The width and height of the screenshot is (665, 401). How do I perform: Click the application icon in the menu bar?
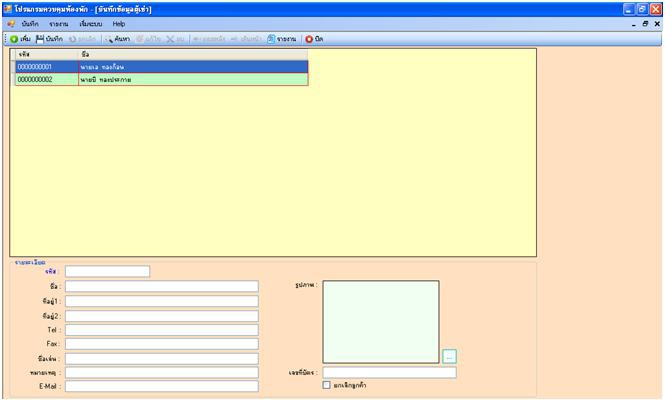(x=11, y=24)
